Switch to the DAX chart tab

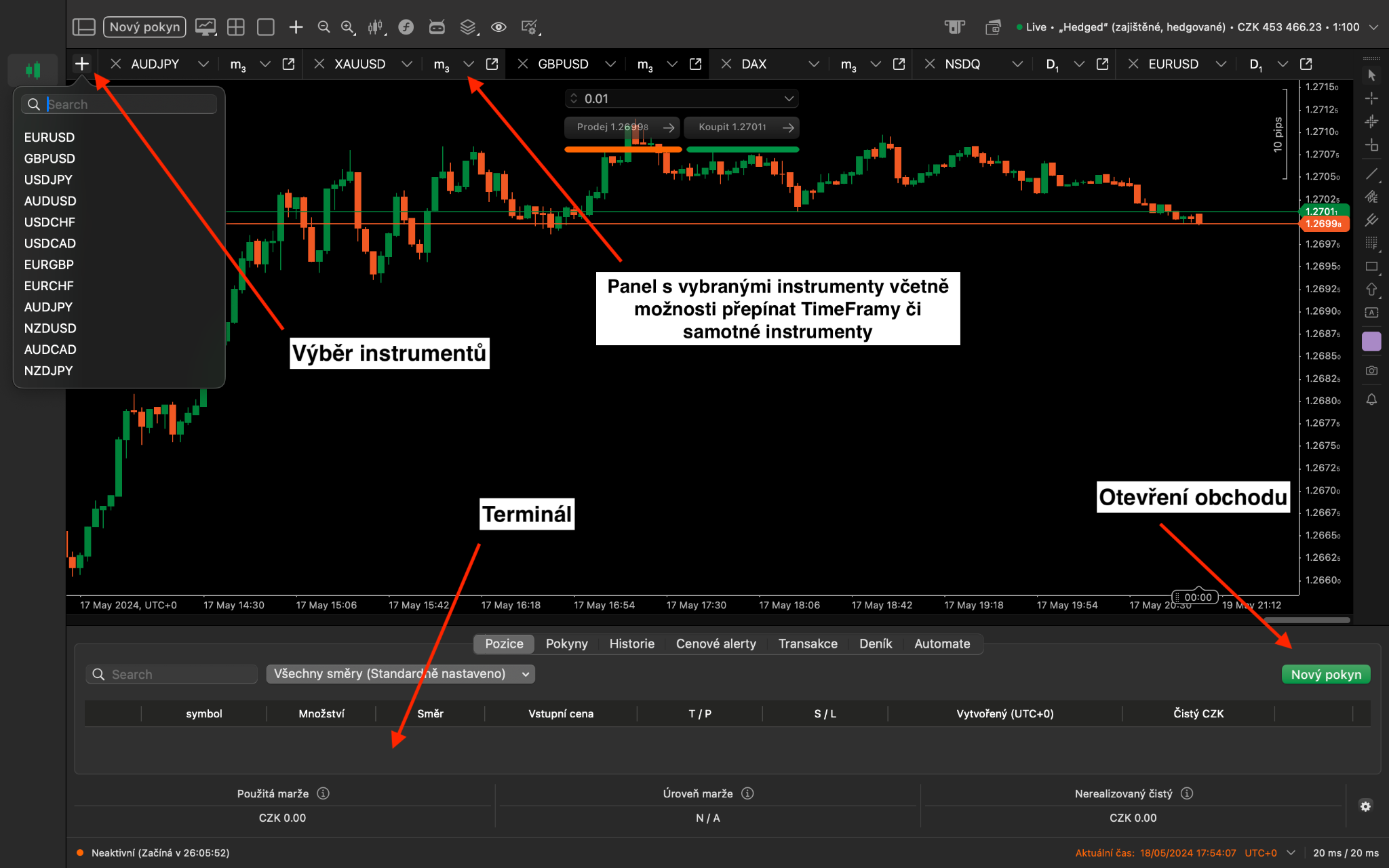tap(754, 64)
